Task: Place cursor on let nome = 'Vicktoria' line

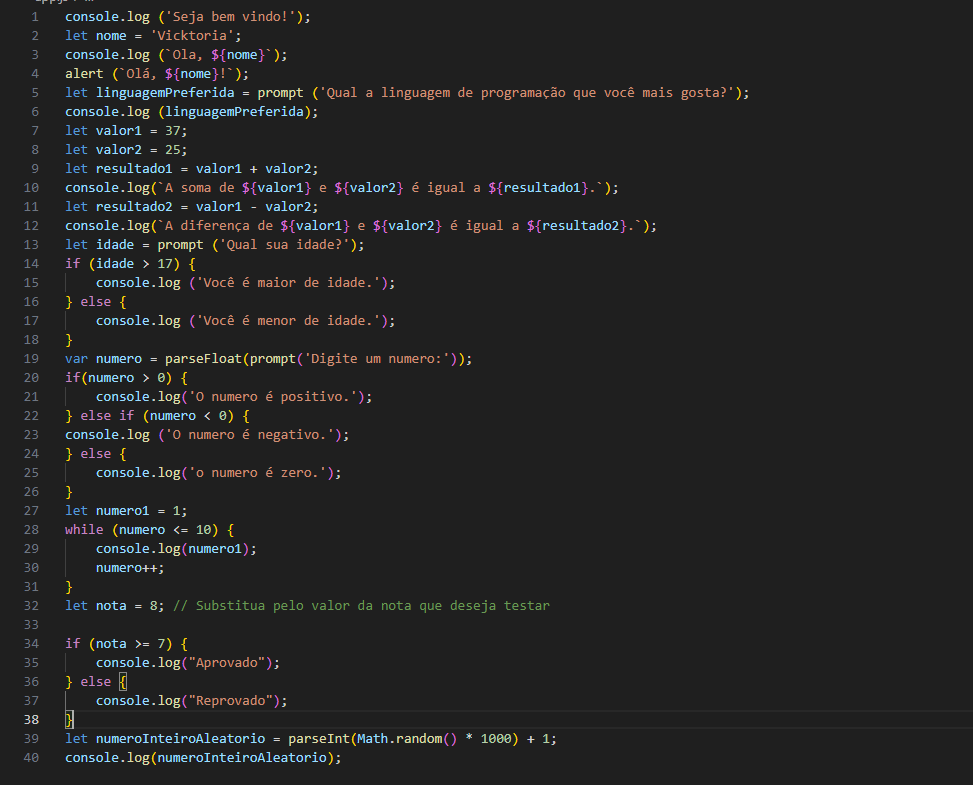Action: tap(153, 36)
